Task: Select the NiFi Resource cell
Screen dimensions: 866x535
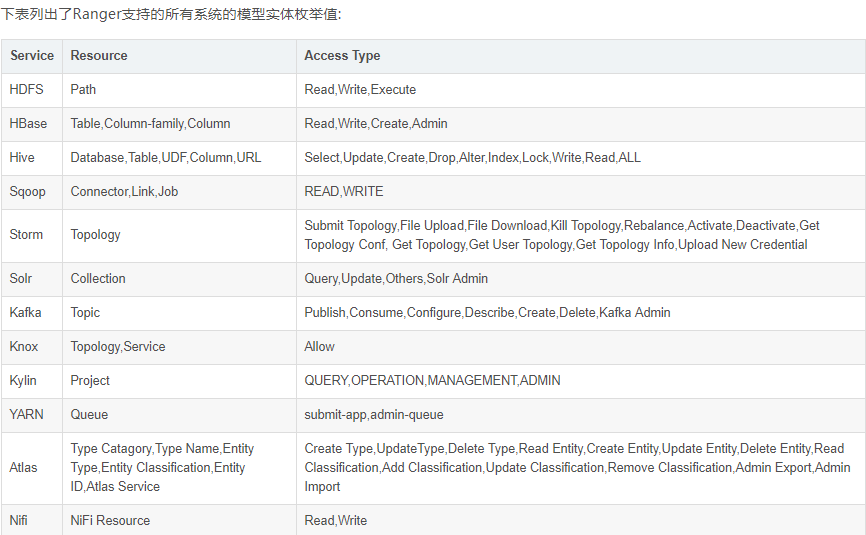Action: tap(179, 520)
